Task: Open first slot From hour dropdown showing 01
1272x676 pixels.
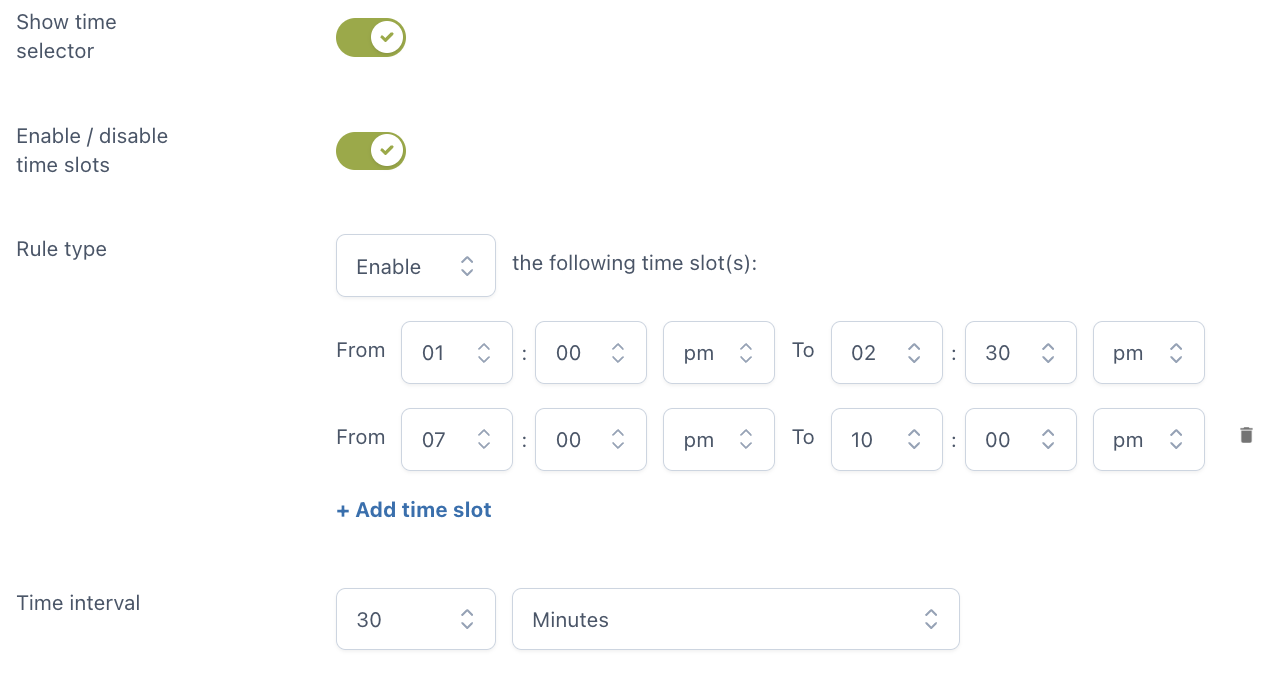Action: point(457,352)
